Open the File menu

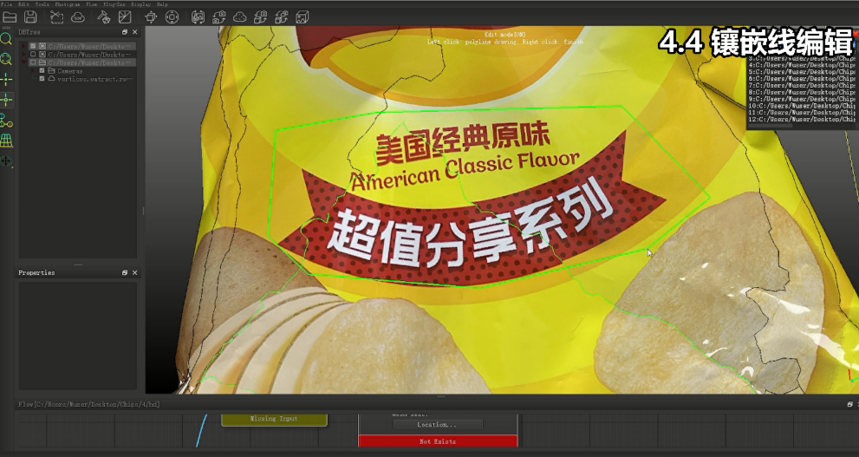click(x=7, y=4)
